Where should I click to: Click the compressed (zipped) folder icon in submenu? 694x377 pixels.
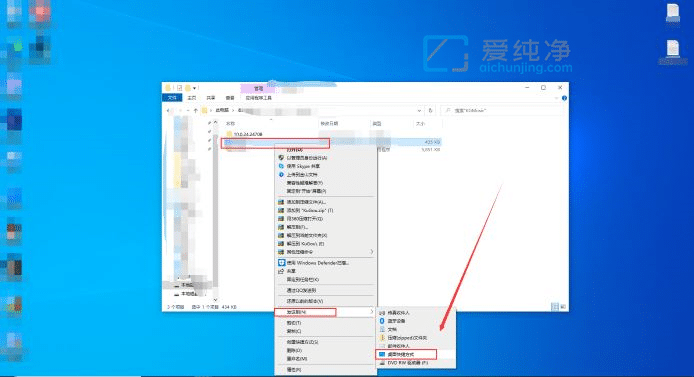pos(382,338)
